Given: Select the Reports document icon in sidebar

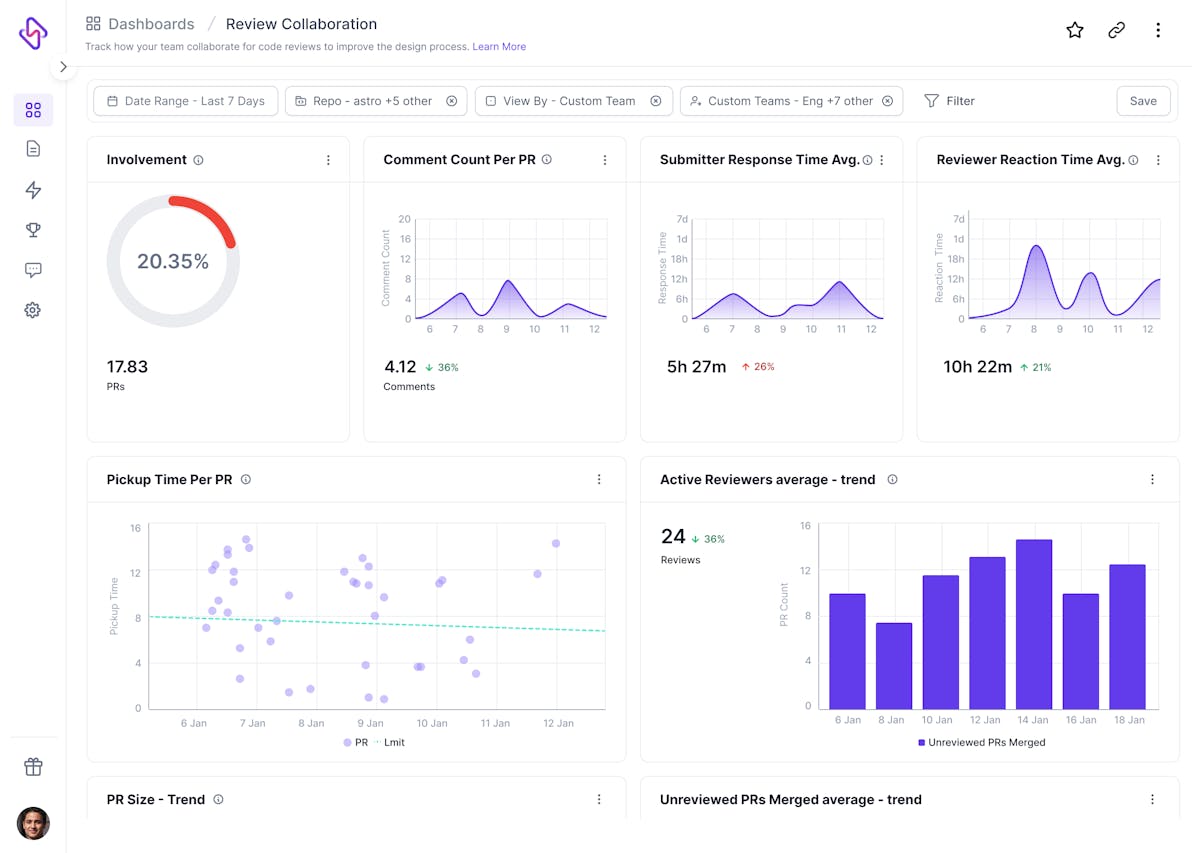Looking at the screenshot, I should 33,149.
